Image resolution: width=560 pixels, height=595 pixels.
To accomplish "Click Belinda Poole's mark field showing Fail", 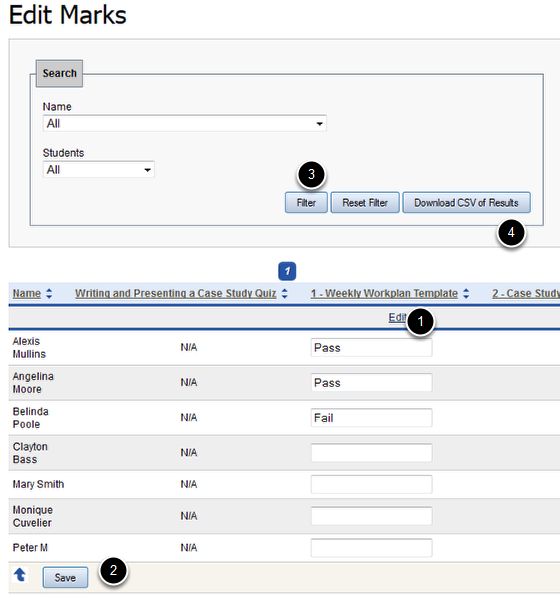I will 371,418.
